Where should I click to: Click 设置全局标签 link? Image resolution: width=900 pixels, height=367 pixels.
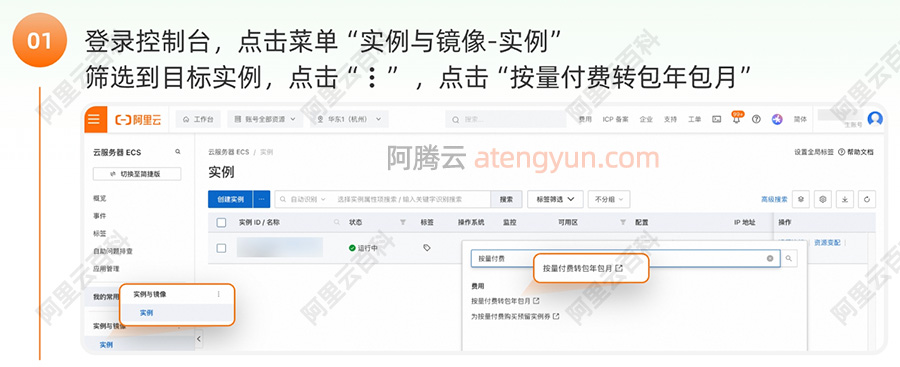[x=814, y=152]
